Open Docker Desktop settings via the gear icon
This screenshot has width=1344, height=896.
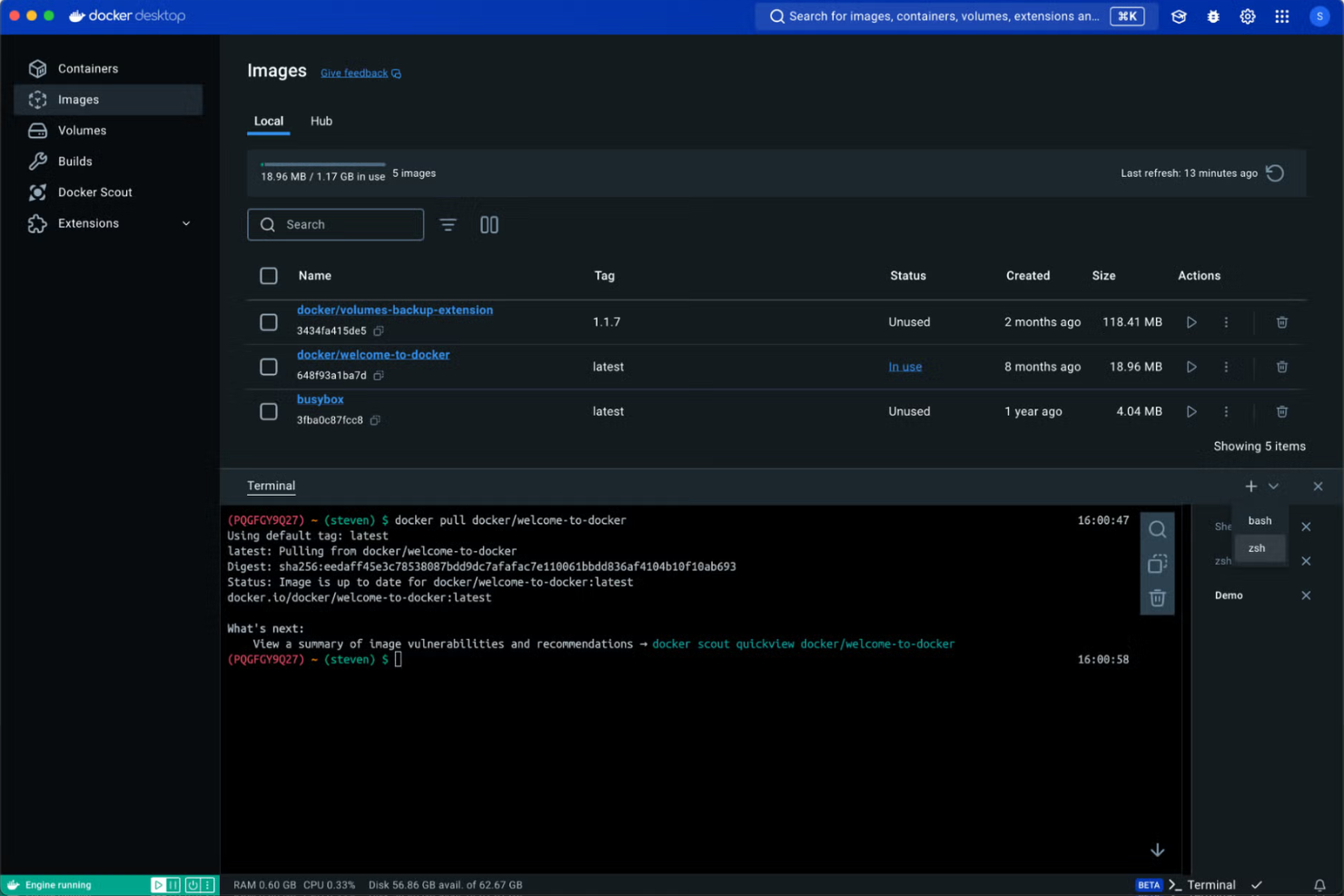point(1247,15)
